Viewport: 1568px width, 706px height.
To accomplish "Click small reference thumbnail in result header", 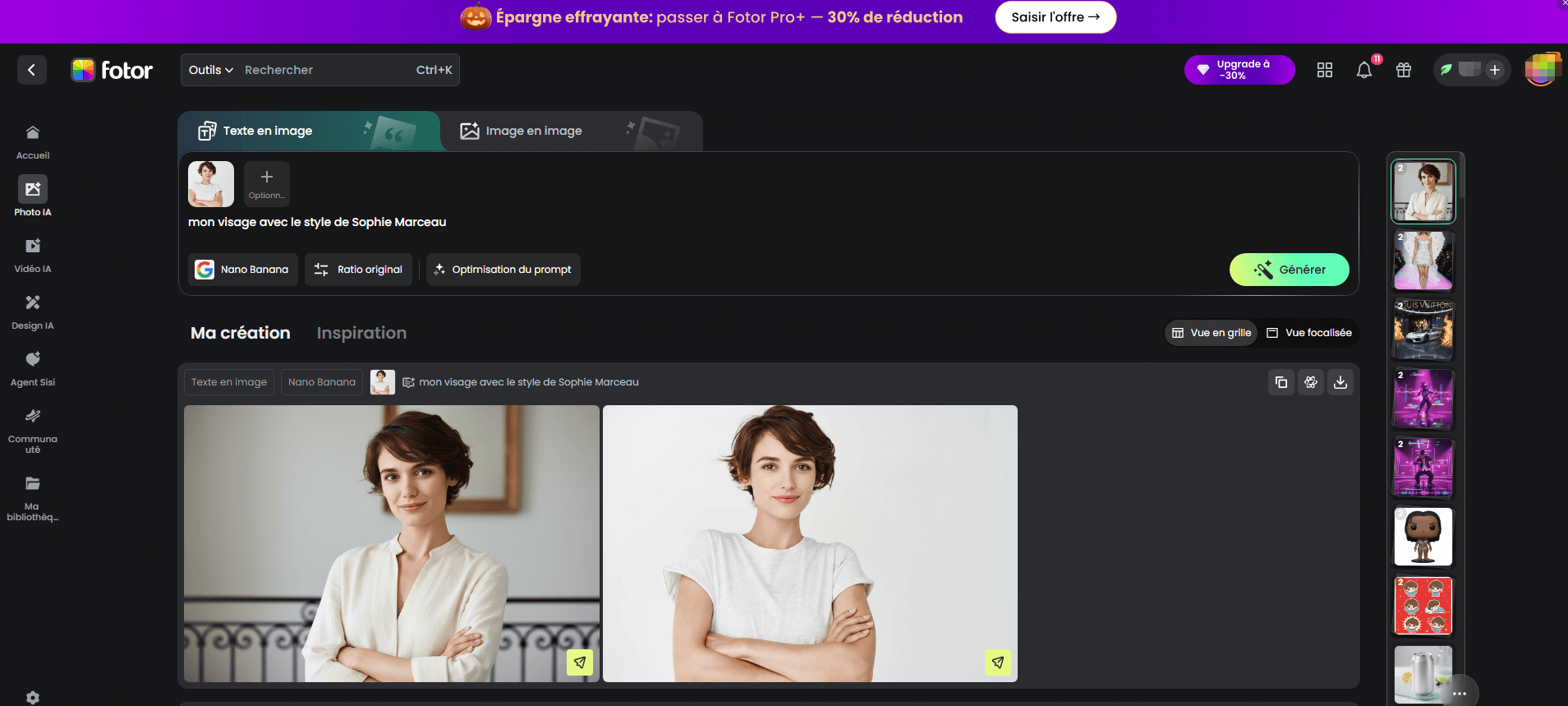I will click(x=383, y=382).
